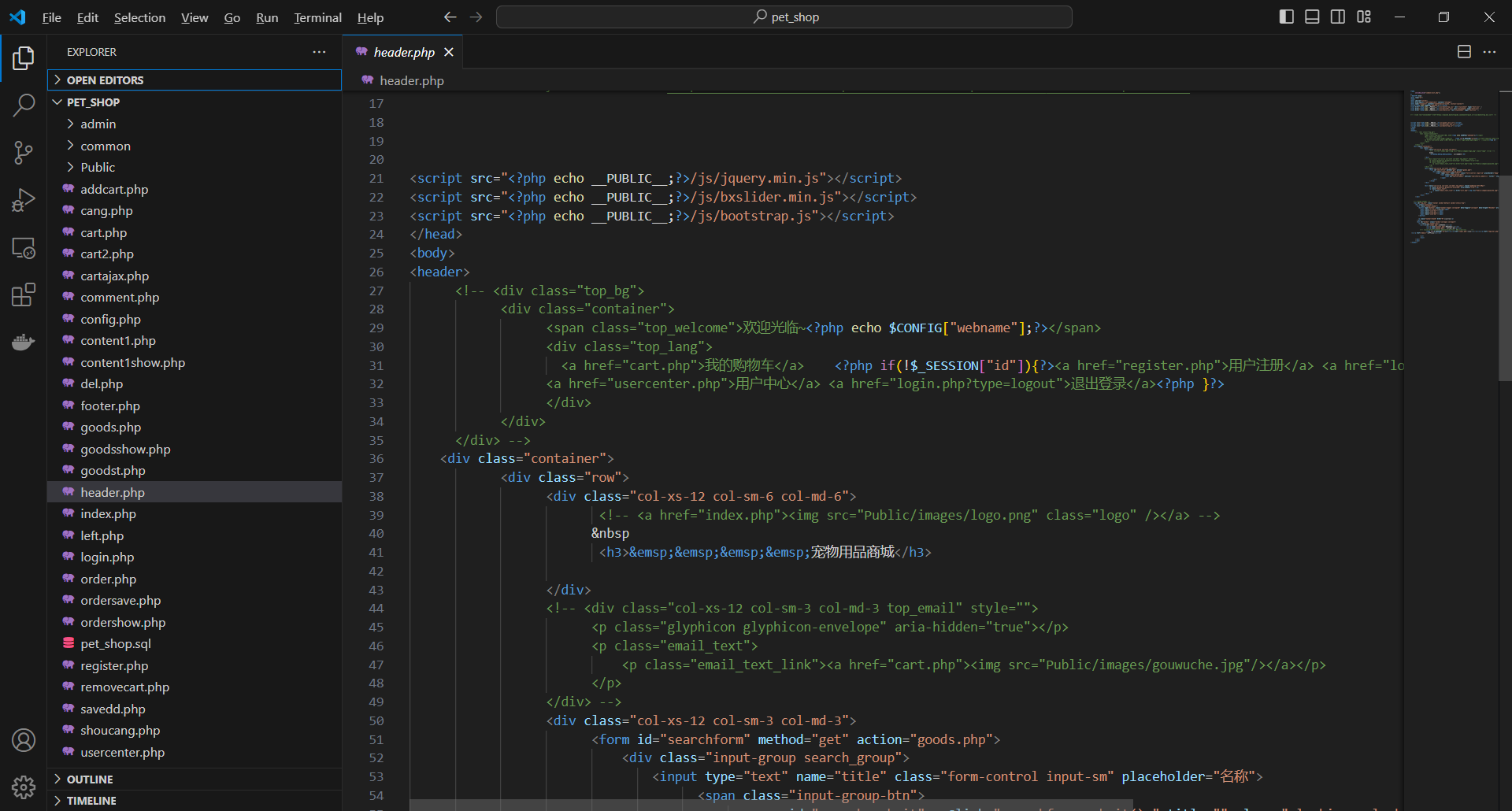The width and height of the screenshot is (1512, 811).
Task: Select the header.php editor tab
Action: [x=402, y=52]
